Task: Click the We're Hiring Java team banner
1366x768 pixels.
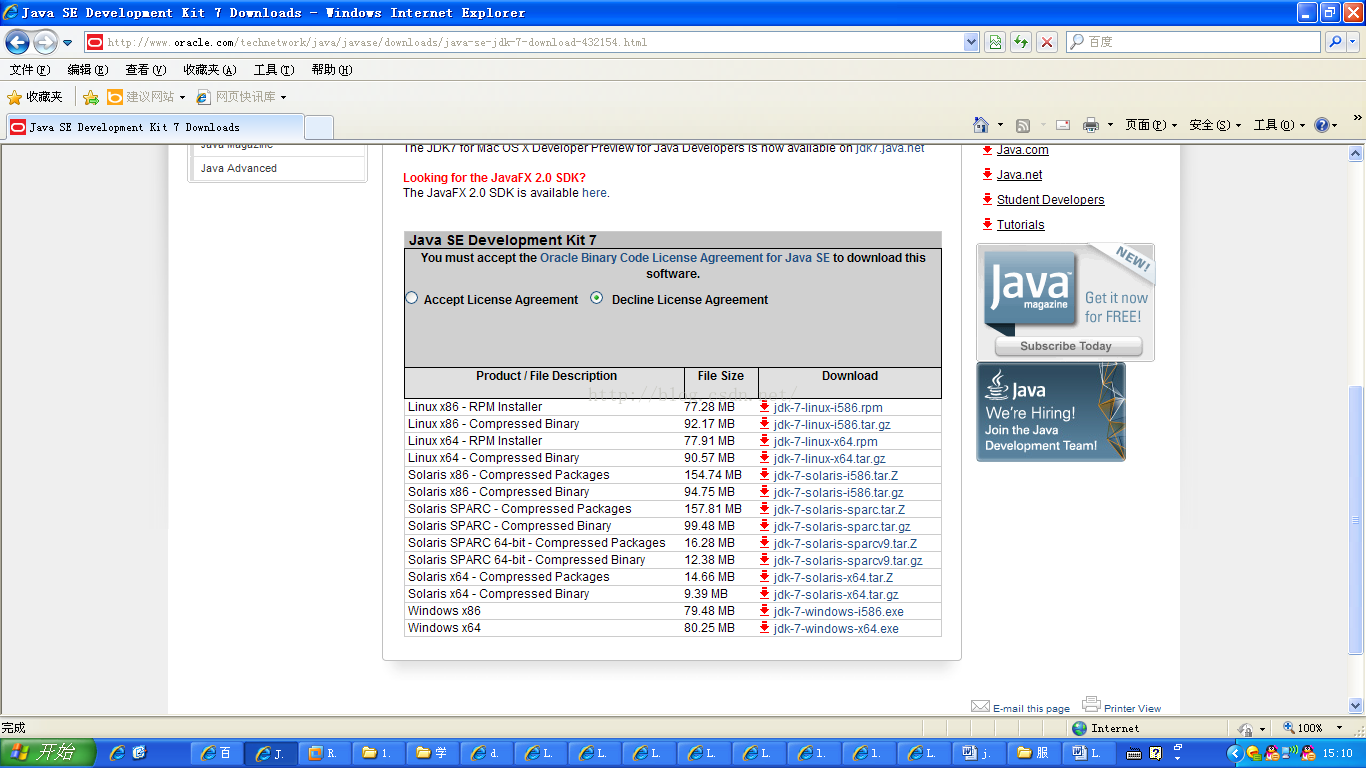Action: click(1051, 412)
